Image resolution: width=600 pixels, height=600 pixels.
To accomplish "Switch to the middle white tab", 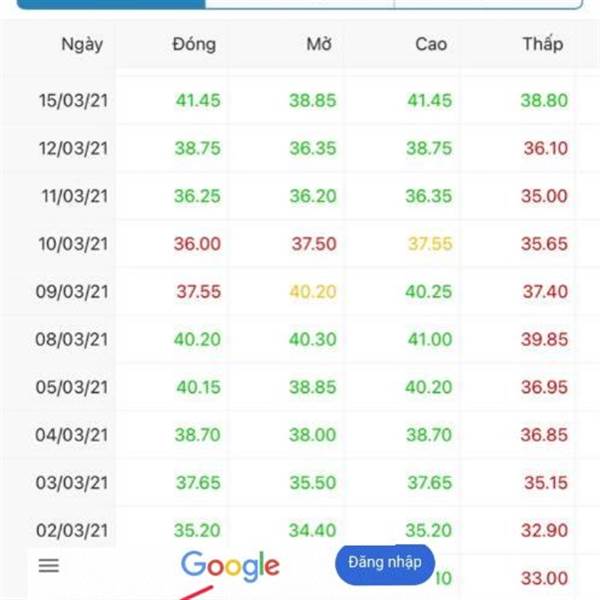I will tap(300, 4).
